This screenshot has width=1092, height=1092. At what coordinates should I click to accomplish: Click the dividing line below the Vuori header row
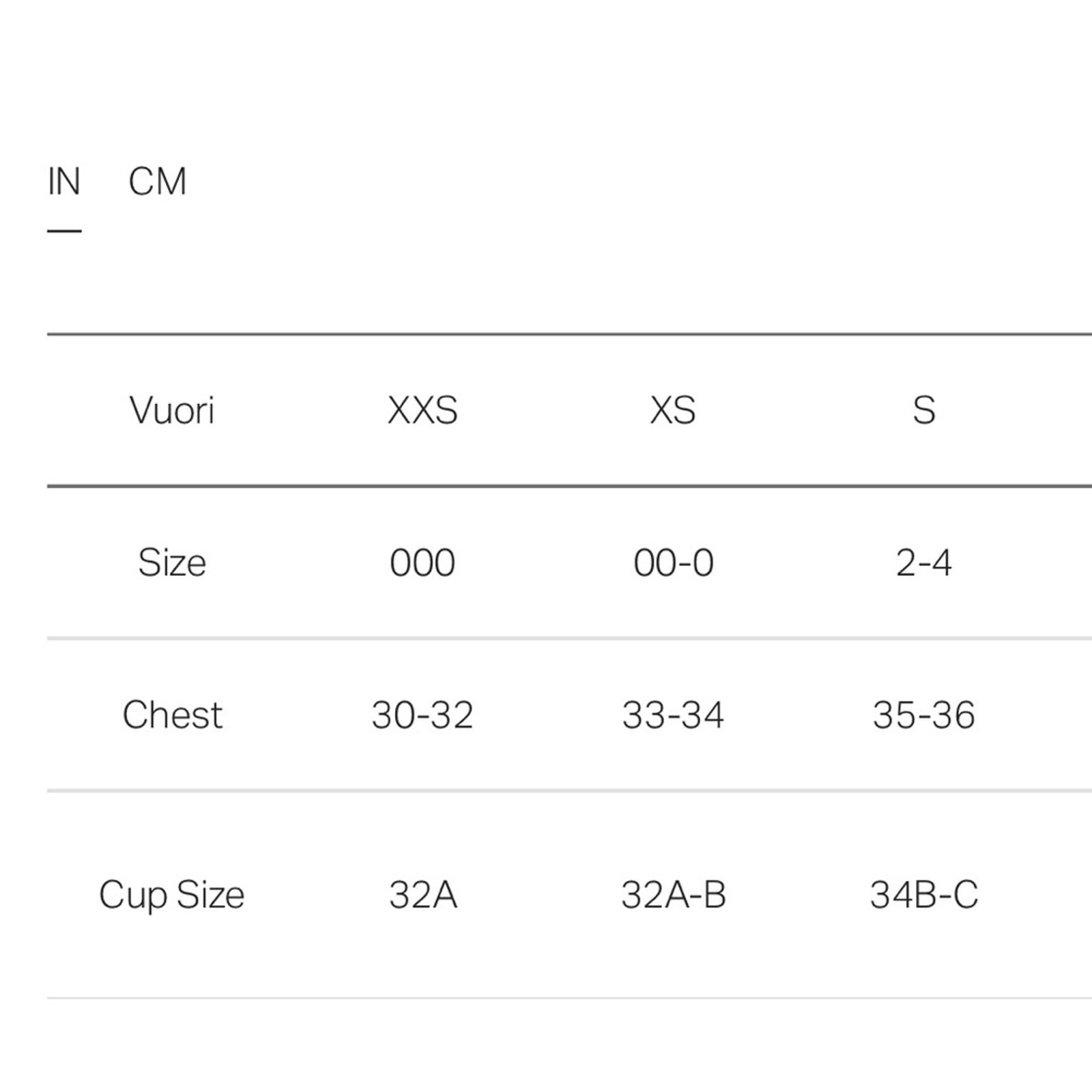(569, 487)
